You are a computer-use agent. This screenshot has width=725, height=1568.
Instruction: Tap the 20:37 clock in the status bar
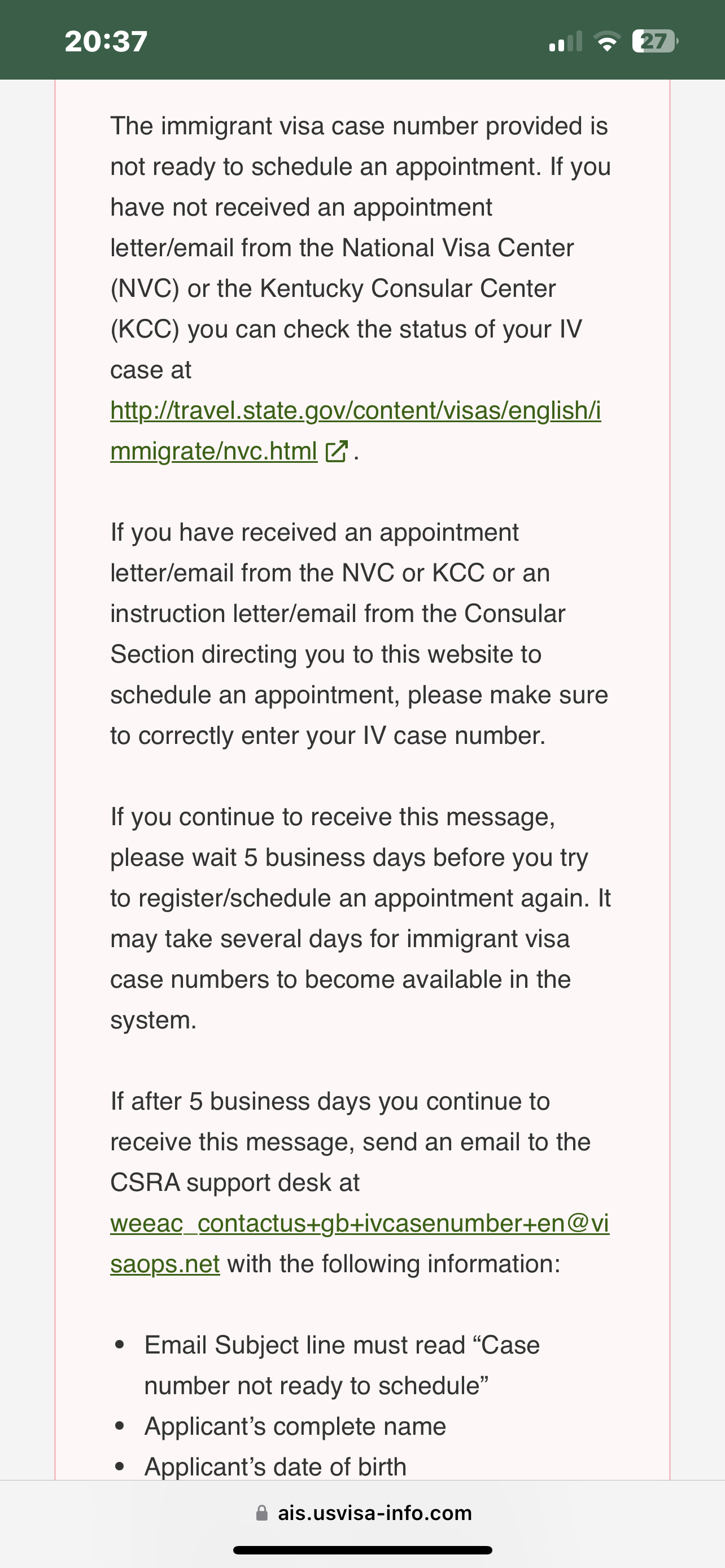[x=107, y=41]
